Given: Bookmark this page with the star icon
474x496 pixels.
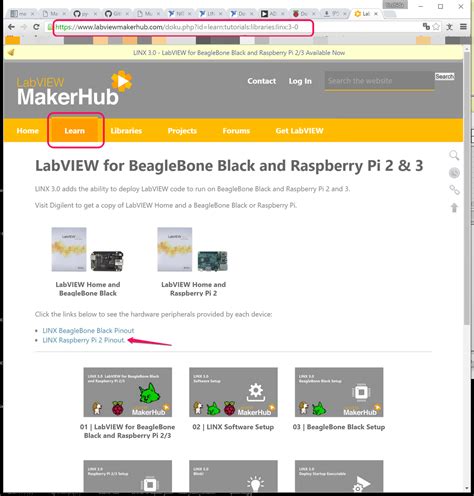Looking at the screenshot, I should click(x=436, y=27).
